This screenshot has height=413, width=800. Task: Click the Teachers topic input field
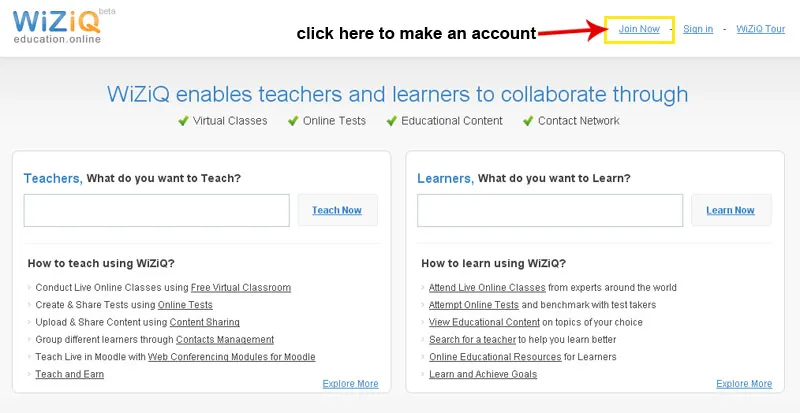tap(156, 210)
